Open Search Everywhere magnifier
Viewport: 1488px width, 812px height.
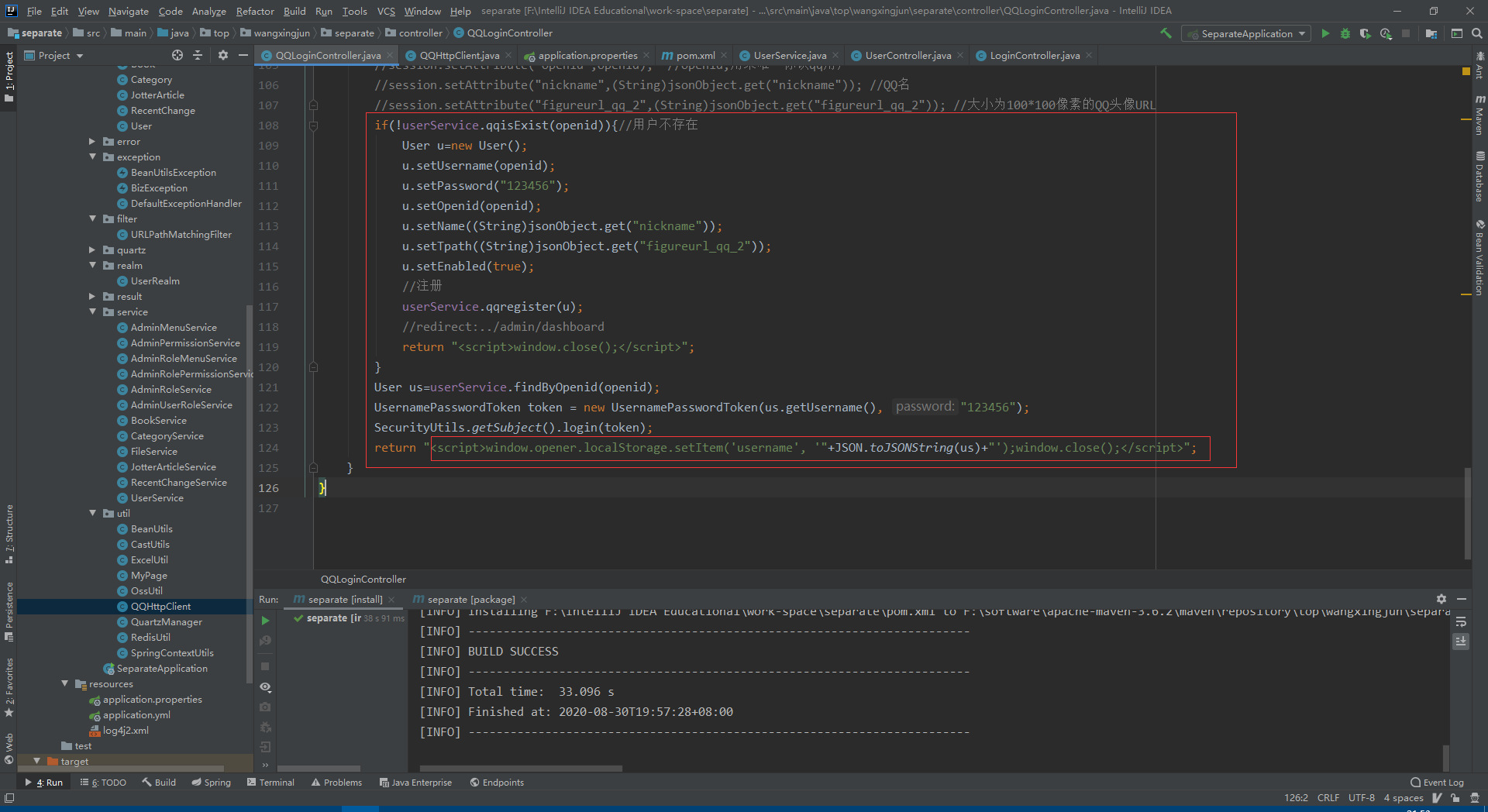pos(1477,33)
